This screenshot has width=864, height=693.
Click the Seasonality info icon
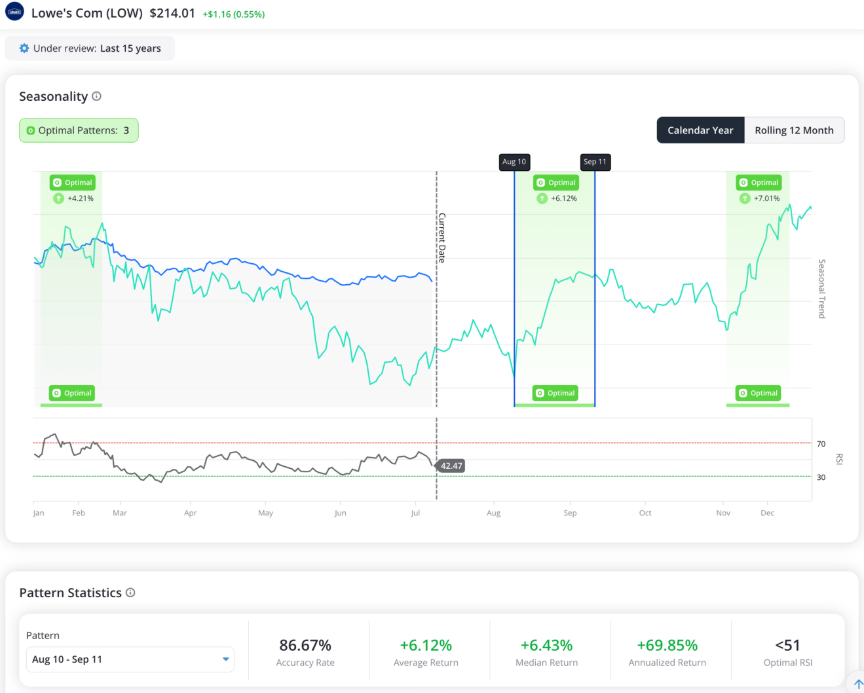click(x=96, y=96)
